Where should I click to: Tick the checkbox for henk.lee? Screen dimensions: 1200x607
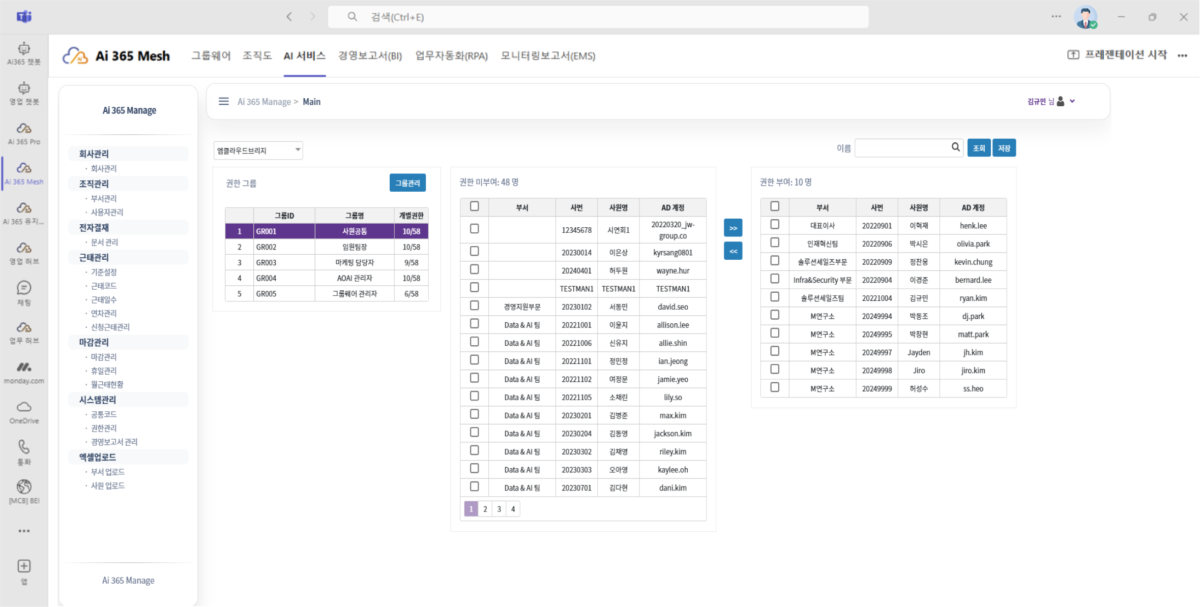pyautogui.click(x=774, y=225)
